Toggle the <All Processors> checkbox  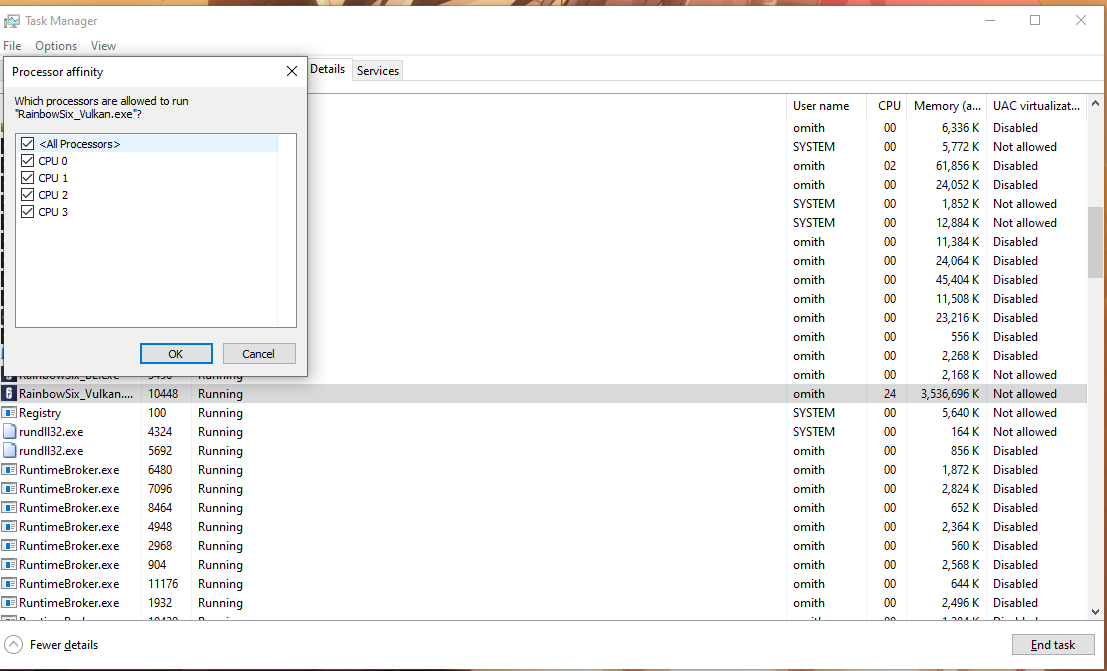[28, 143]
